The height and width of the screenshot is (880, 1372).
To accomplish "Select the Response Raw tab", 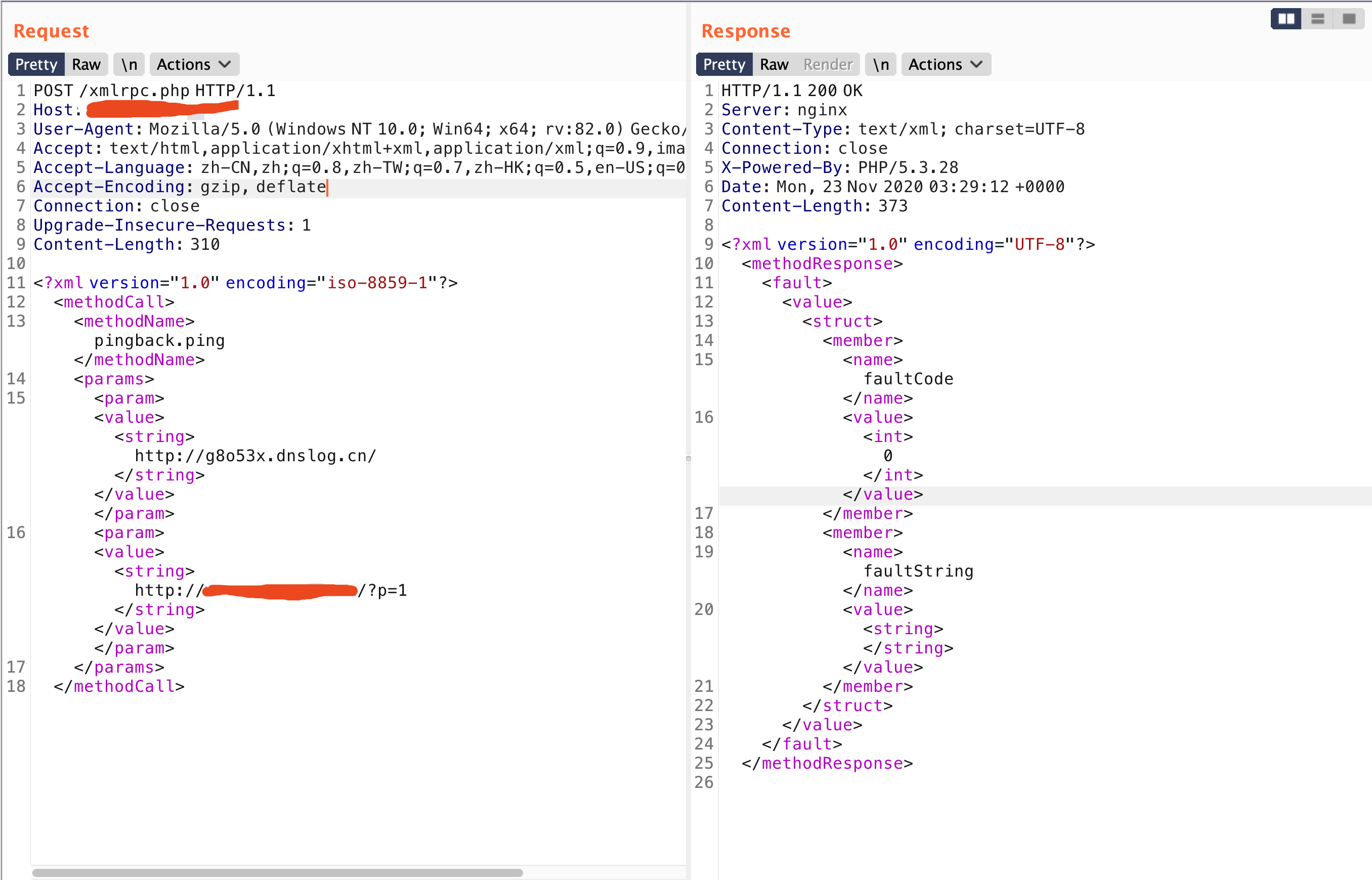I will coord(774,65).
